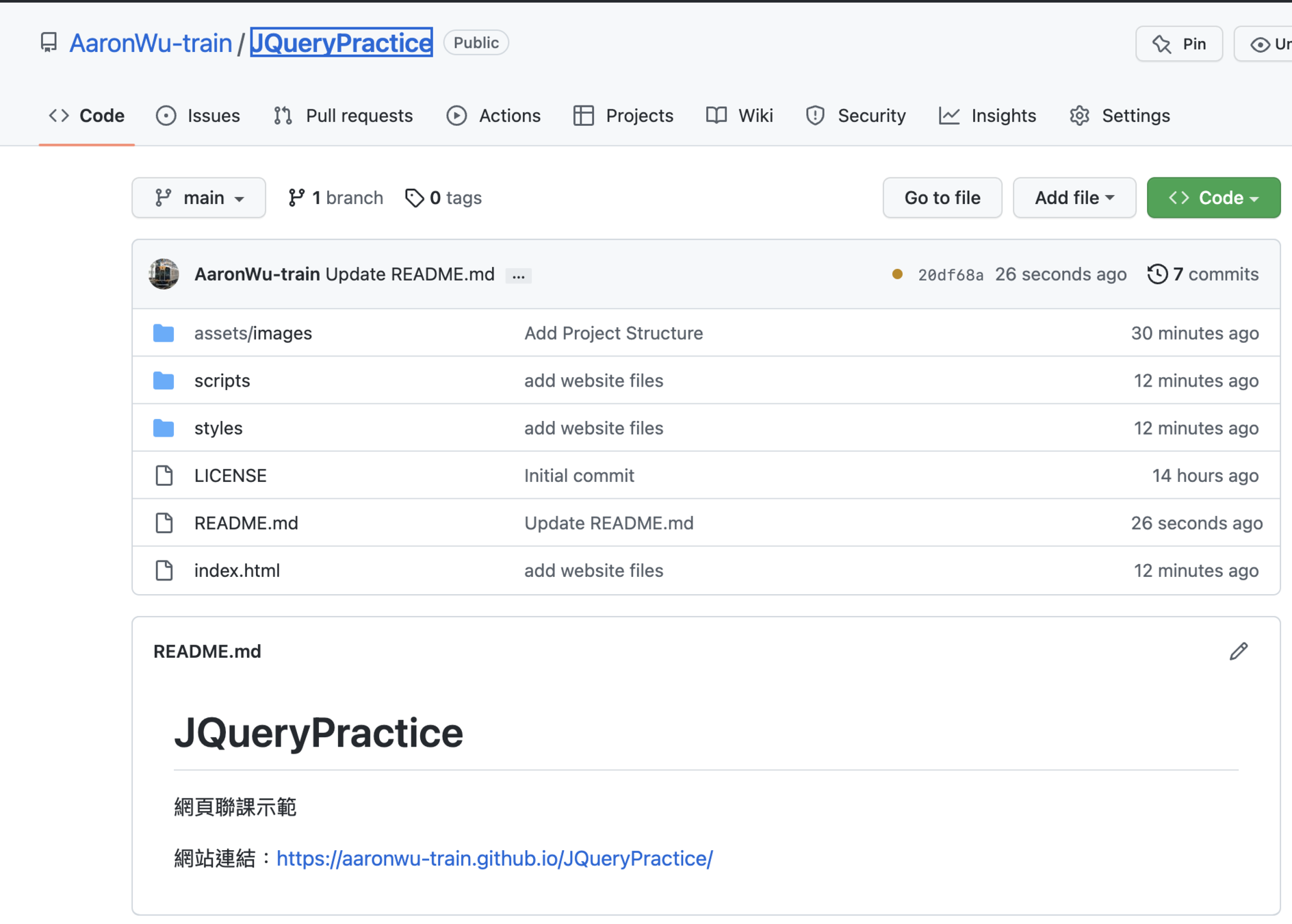Screen dimensions: 1292x924
Task: Open the styles folder
Action: 218,428
